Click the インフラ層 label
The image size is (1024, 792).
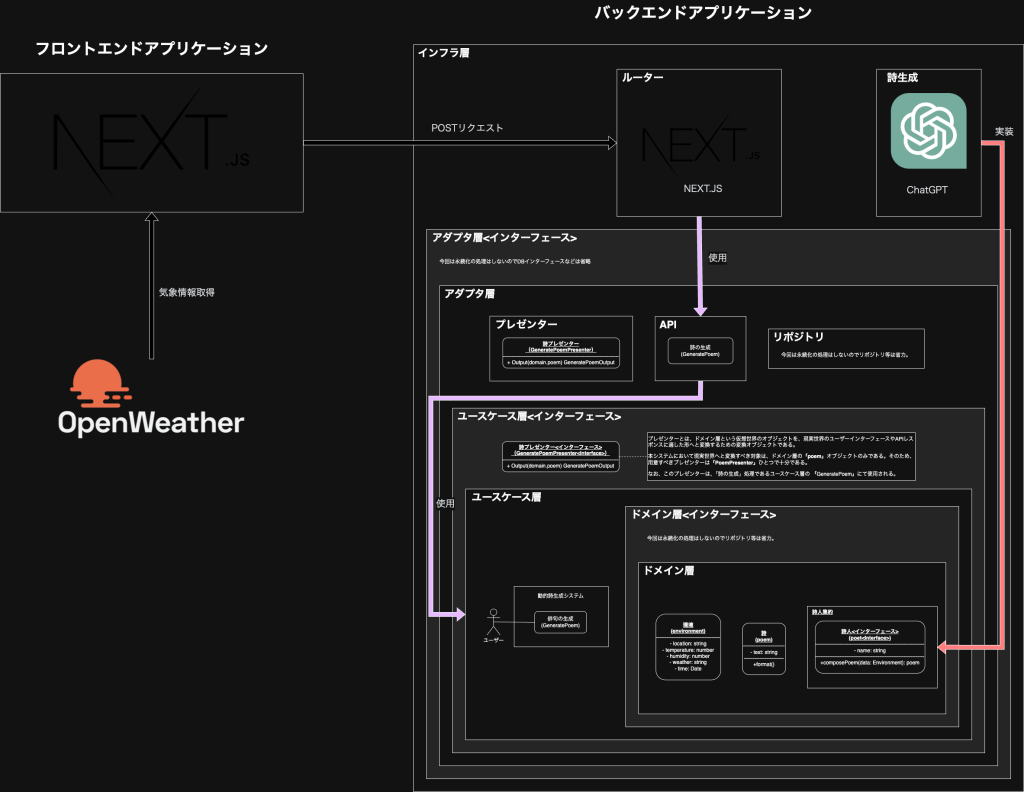tap(443, 52)
